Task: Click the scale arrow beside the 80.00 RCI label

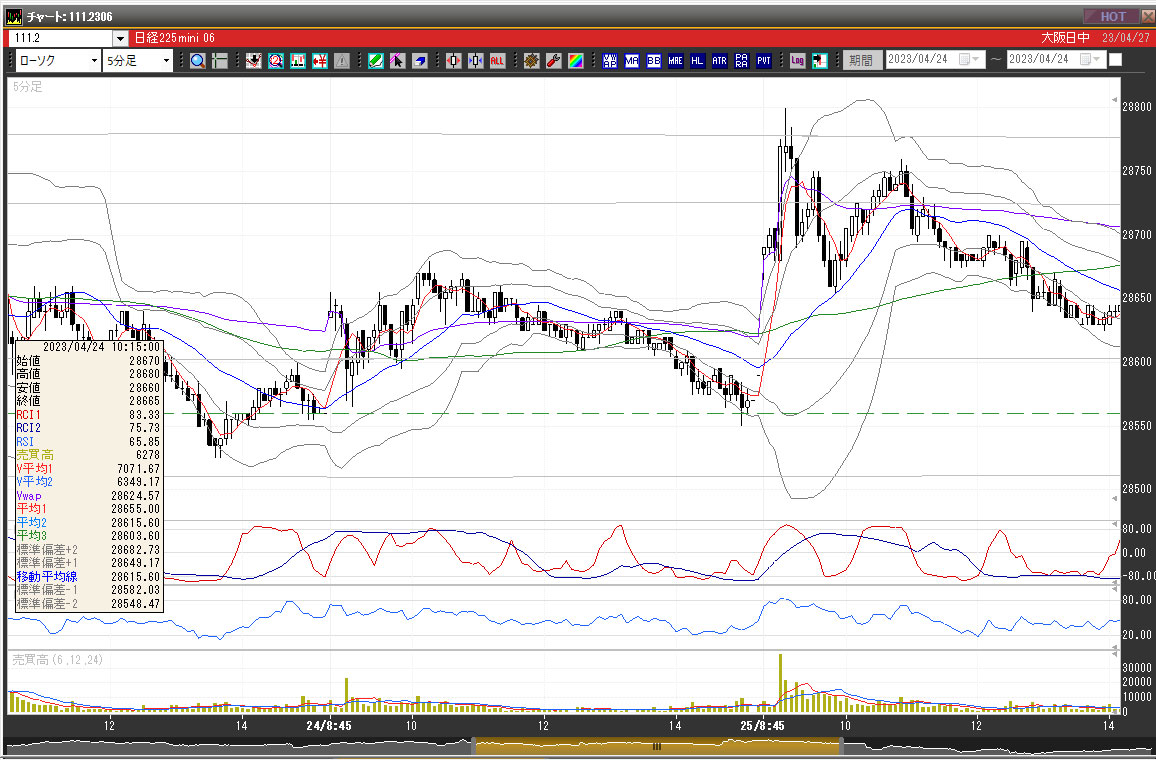Action: point(1115,523)
